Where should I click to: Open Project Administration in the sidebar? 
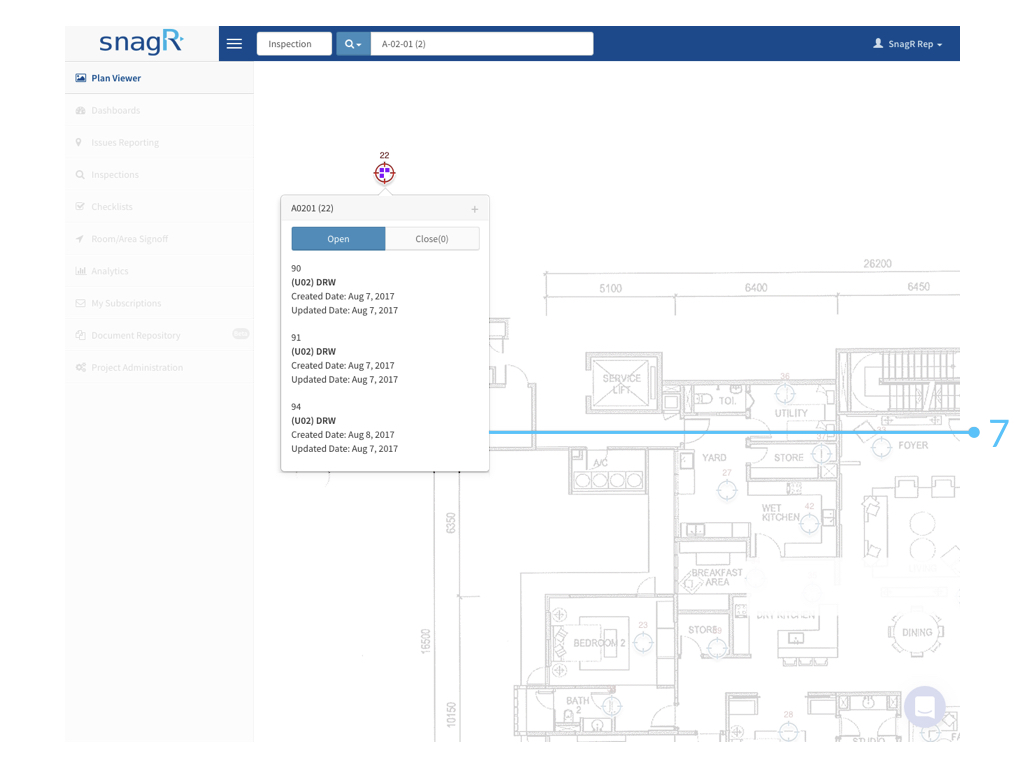pyautogui.click(x=159, y=367)
